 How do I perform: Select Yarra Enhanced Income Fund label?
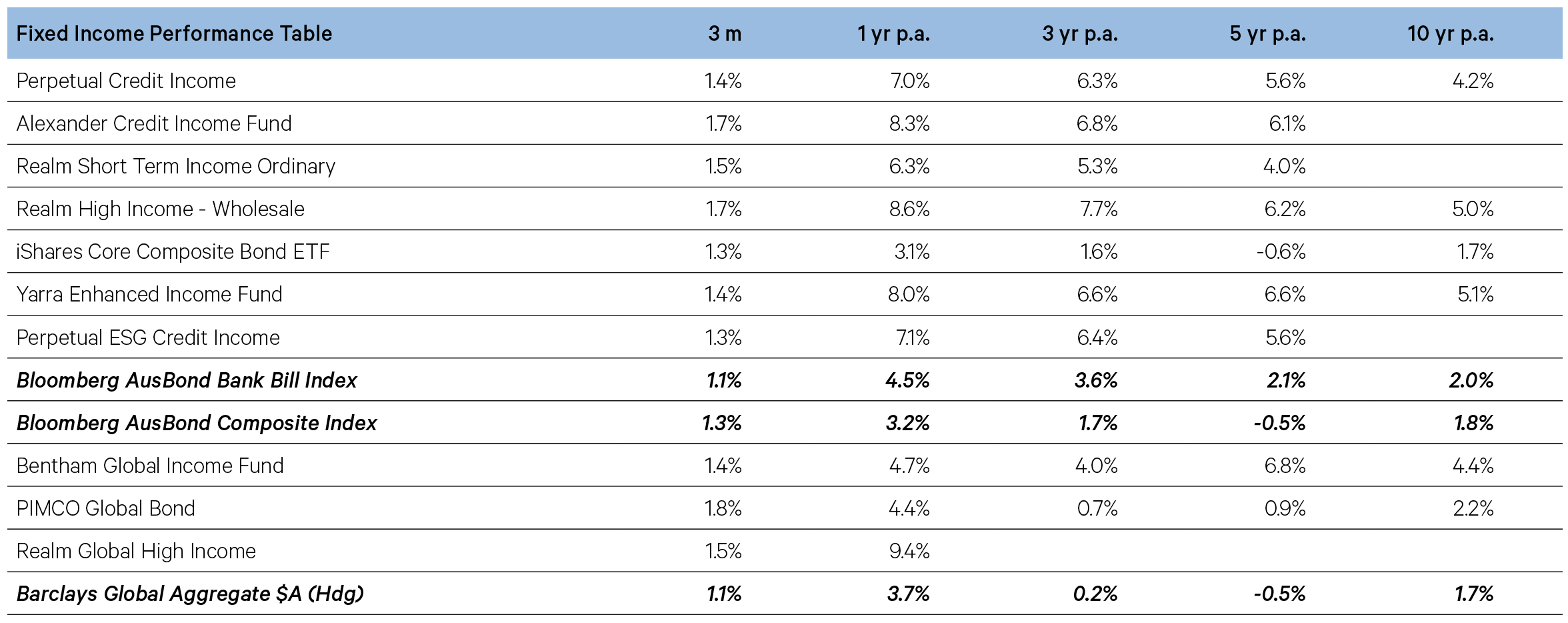pyautogui.click(x=149, y=294)
